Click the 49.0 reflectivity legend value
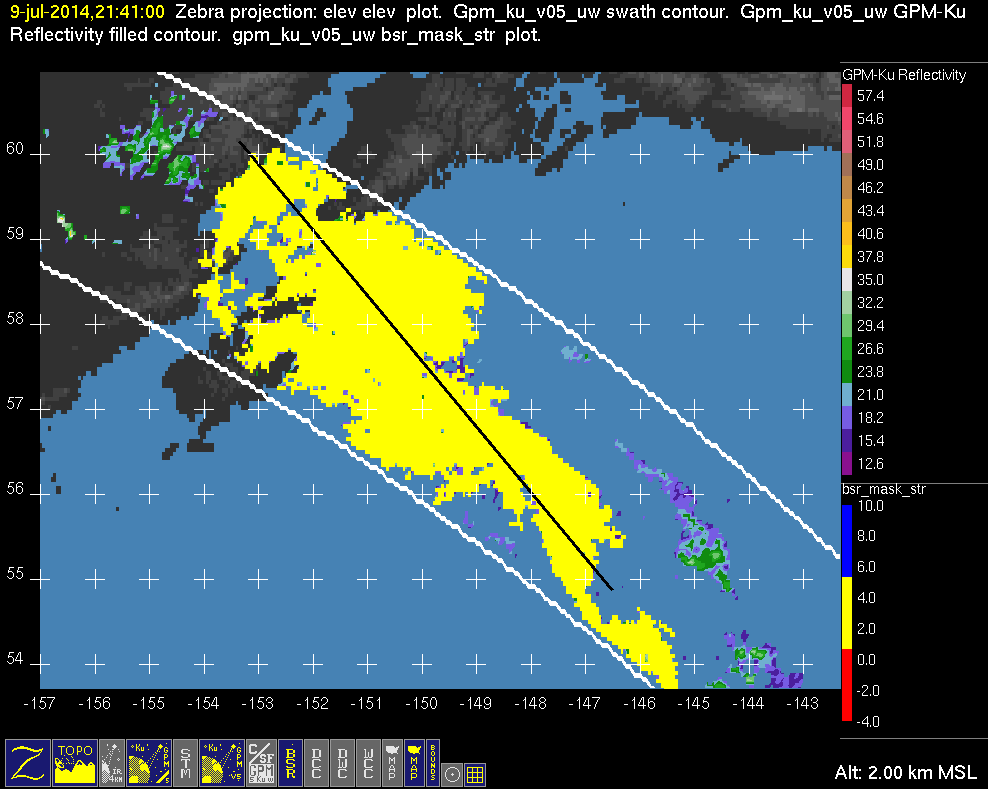 [x=870, y=164]
